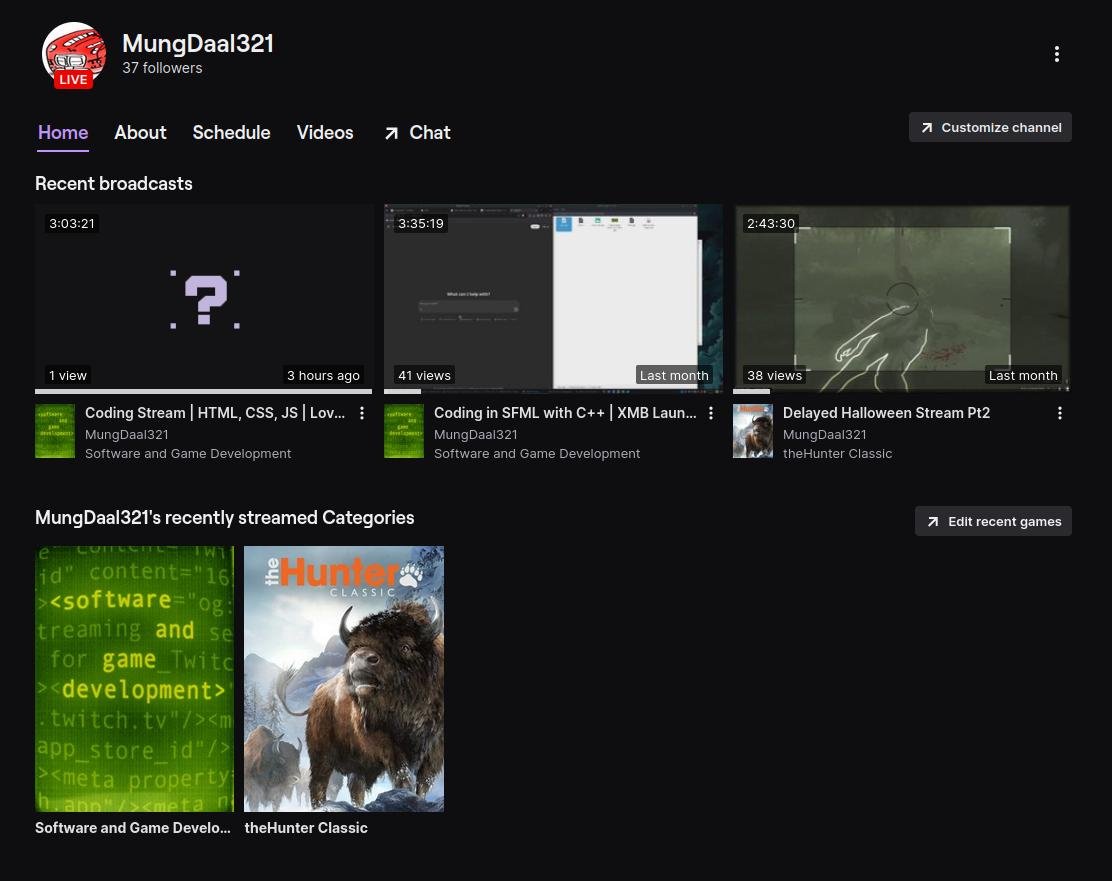Open channel options three-dot menu
Screen dimensions: 1112x881
(1057, 54)
